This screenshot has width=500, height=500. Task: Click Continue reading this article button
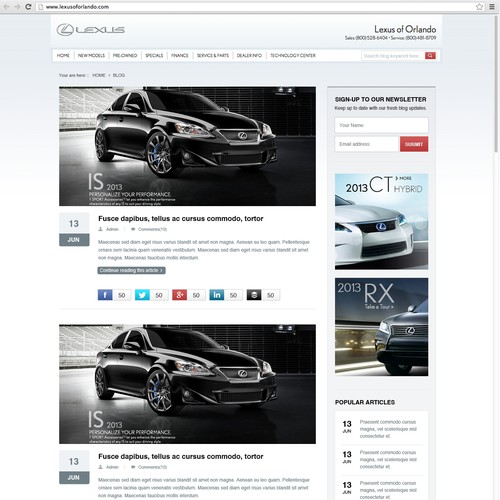click(x=131, y=270)
